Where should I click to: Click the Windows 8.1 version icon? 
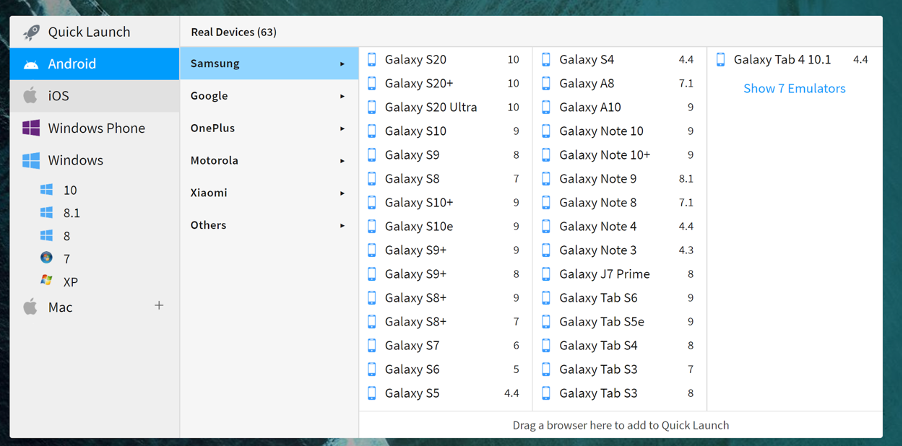point(47,212)
